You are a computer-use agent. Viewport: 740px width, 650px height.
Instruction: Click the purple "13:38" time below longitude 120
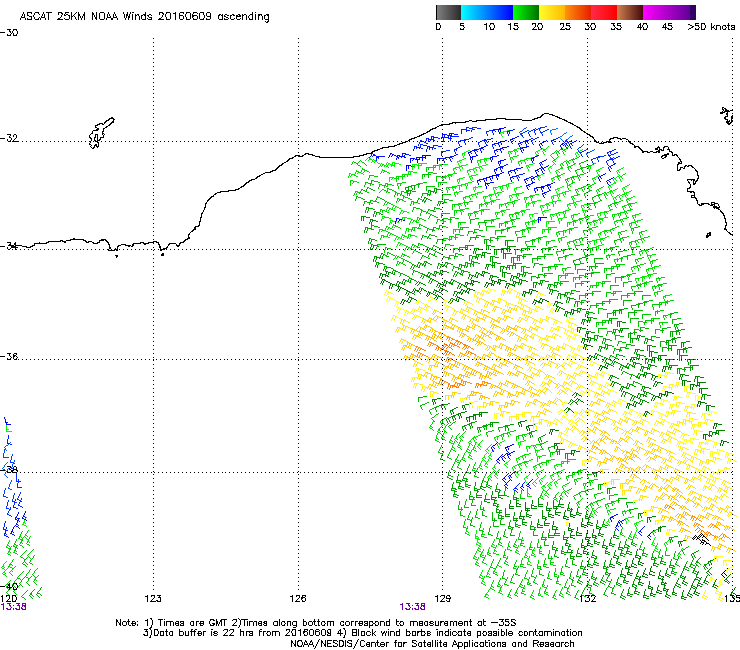click(x=14, y=607)
